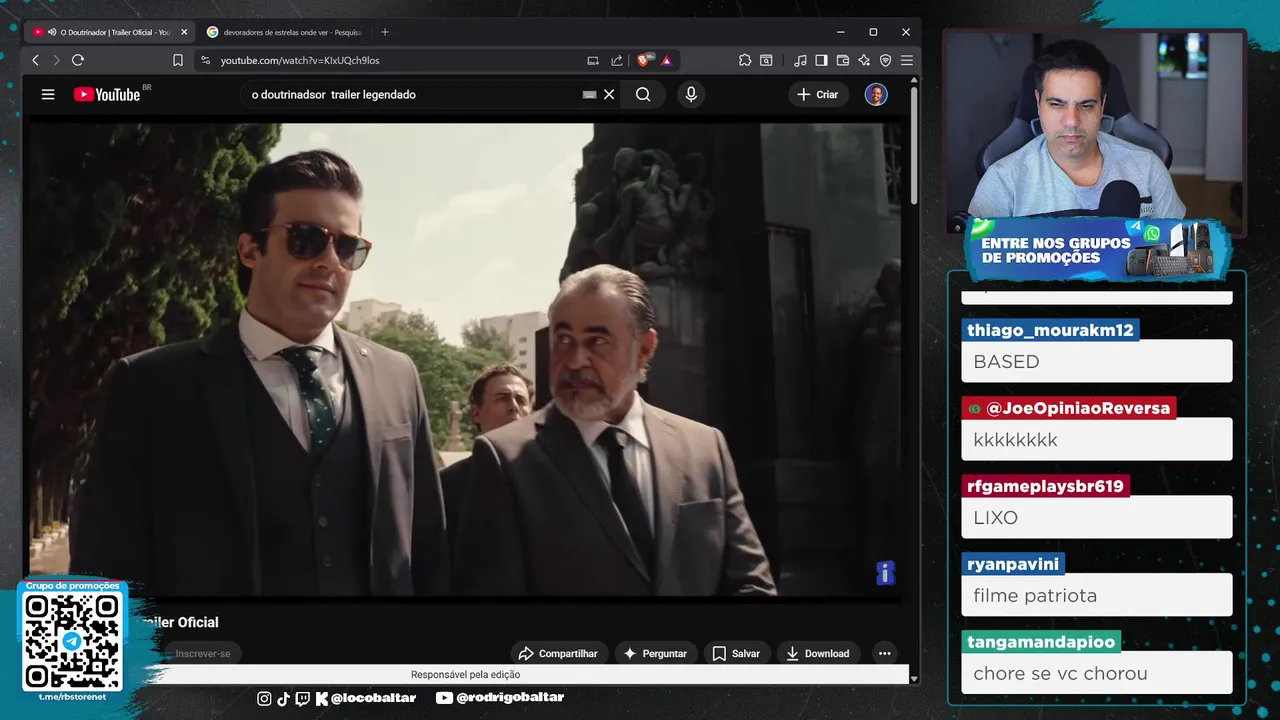The height and width of the screenshot is (720, 1280).
Task: Go to YouTube home via logo
Action: click(107, 94)
